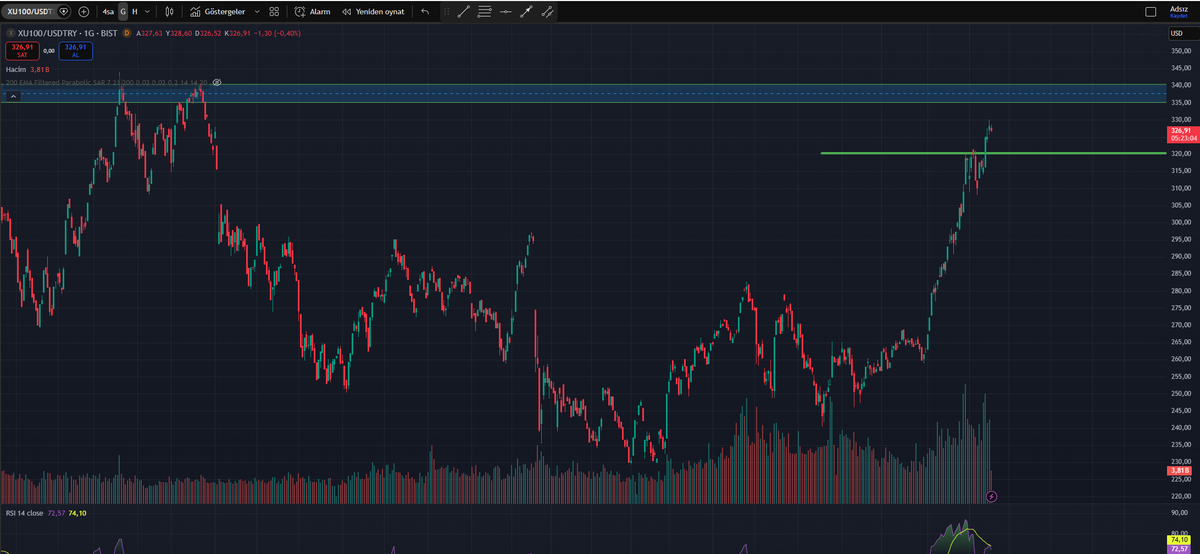Select the 4sa timeframe

pos(108,11)
